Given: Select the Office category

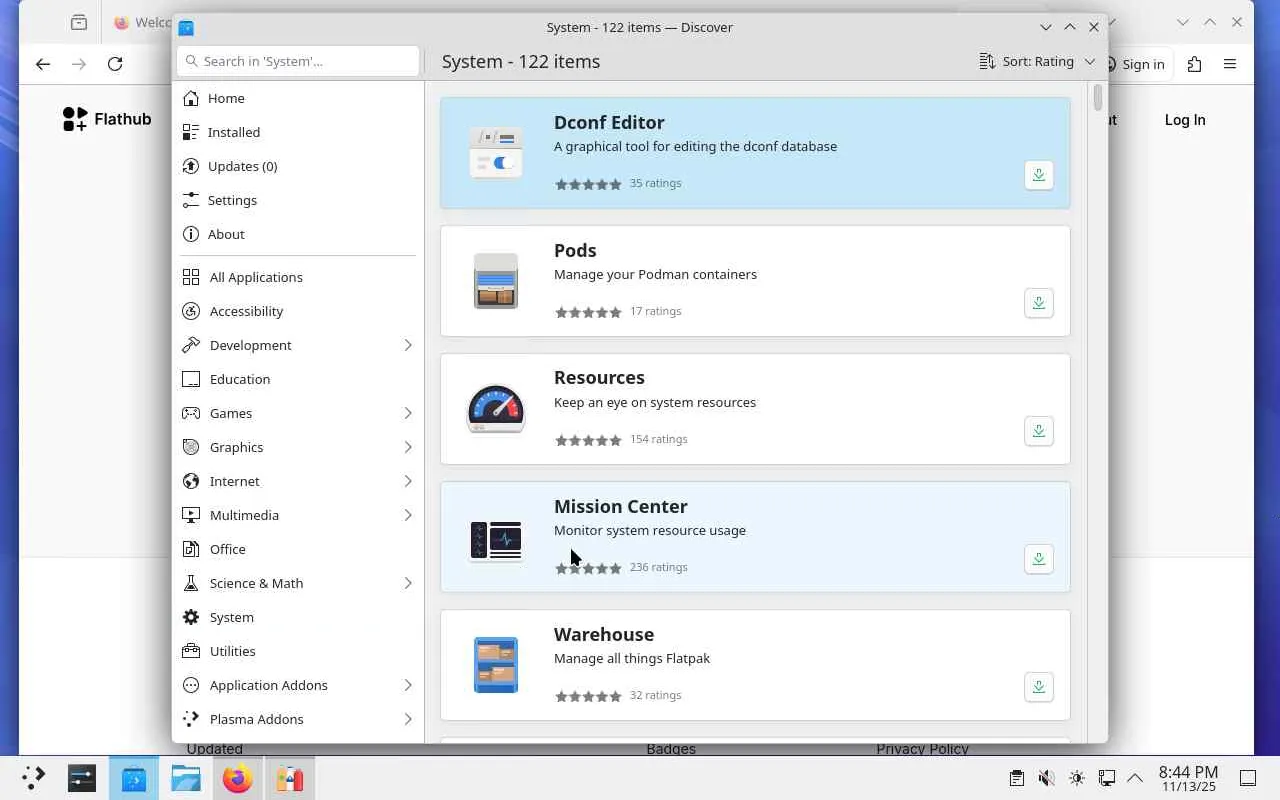Looking at the screenshot, I should 298,549.
